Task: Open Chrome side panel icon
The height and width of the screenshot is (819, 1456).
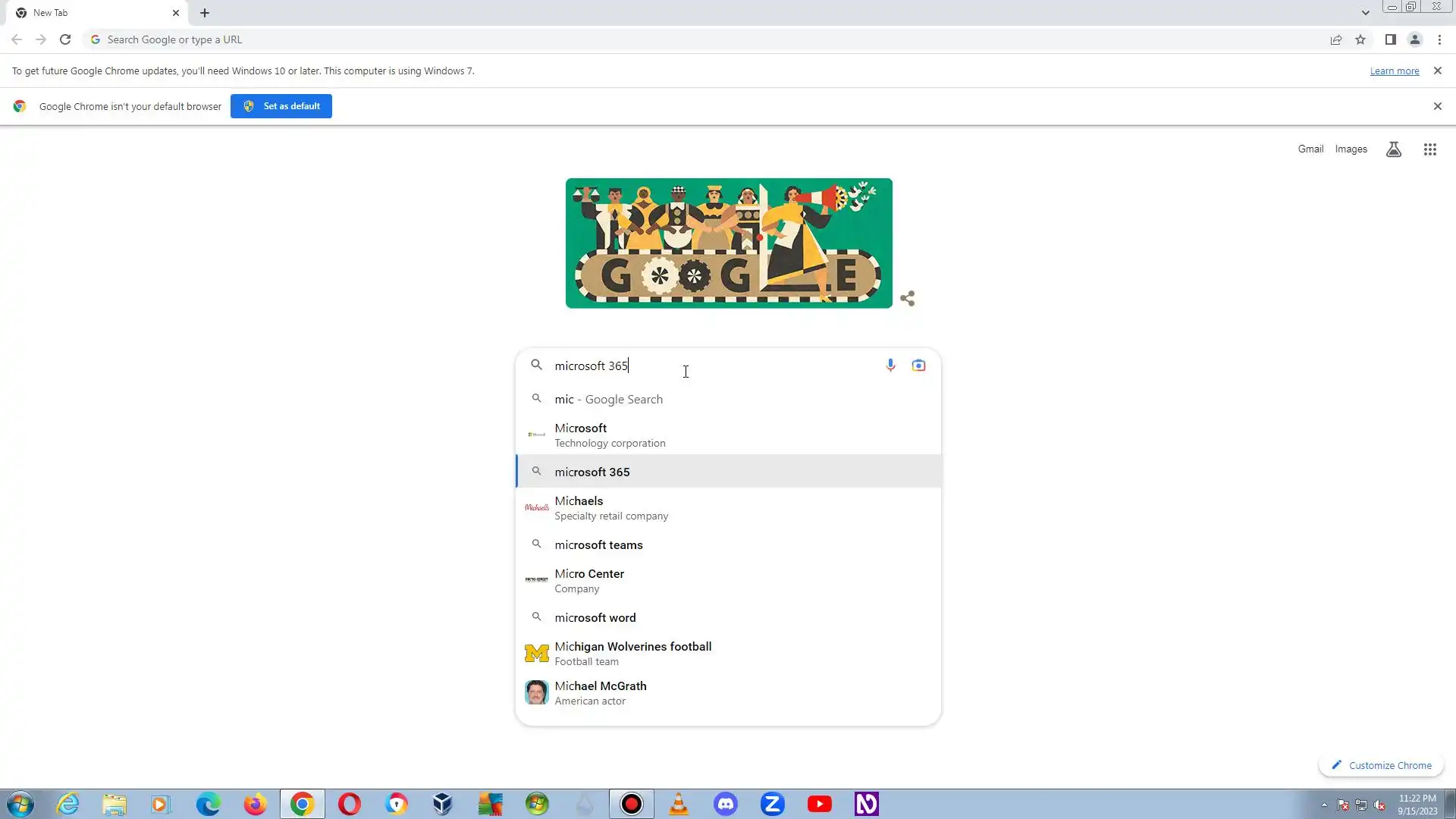Action: coord(1390,39)
